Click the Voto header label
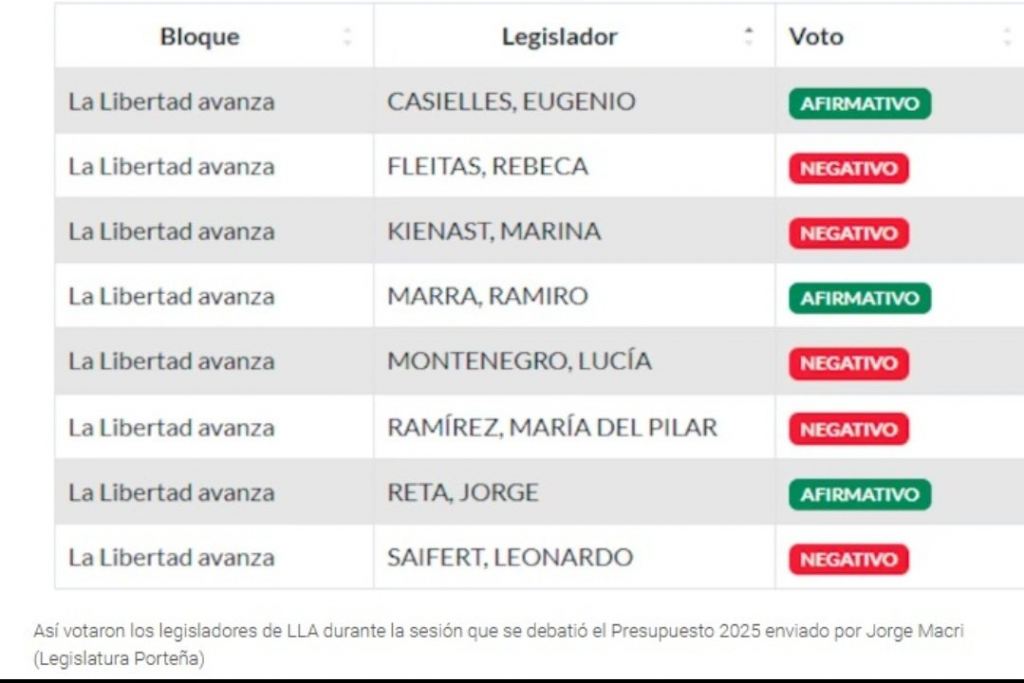 pos(816,37)
